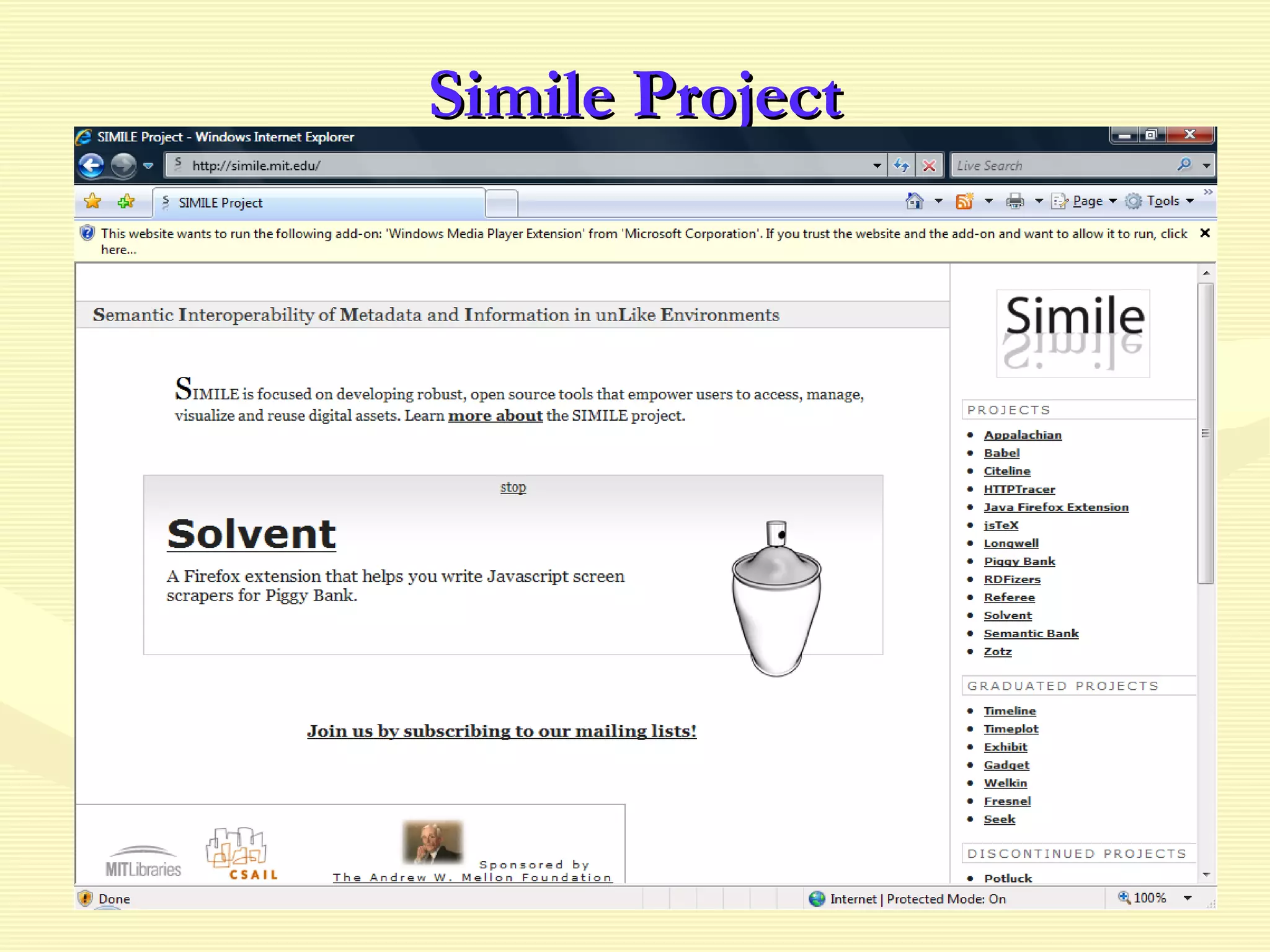Screen dimensions: 1270x952
Task: Open the Piggy Bank project link
Action: 1019,561
